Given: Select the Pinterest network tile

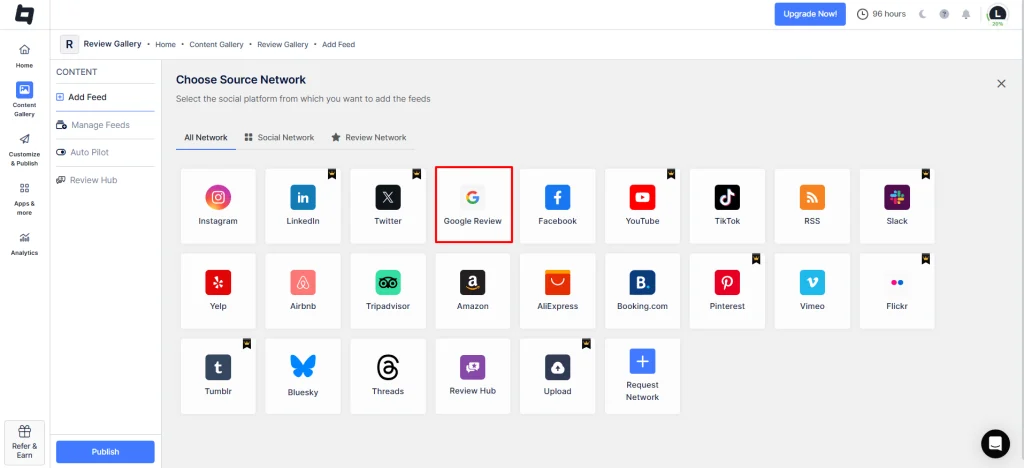Looking at the screenshot, I should pos(727,290).
